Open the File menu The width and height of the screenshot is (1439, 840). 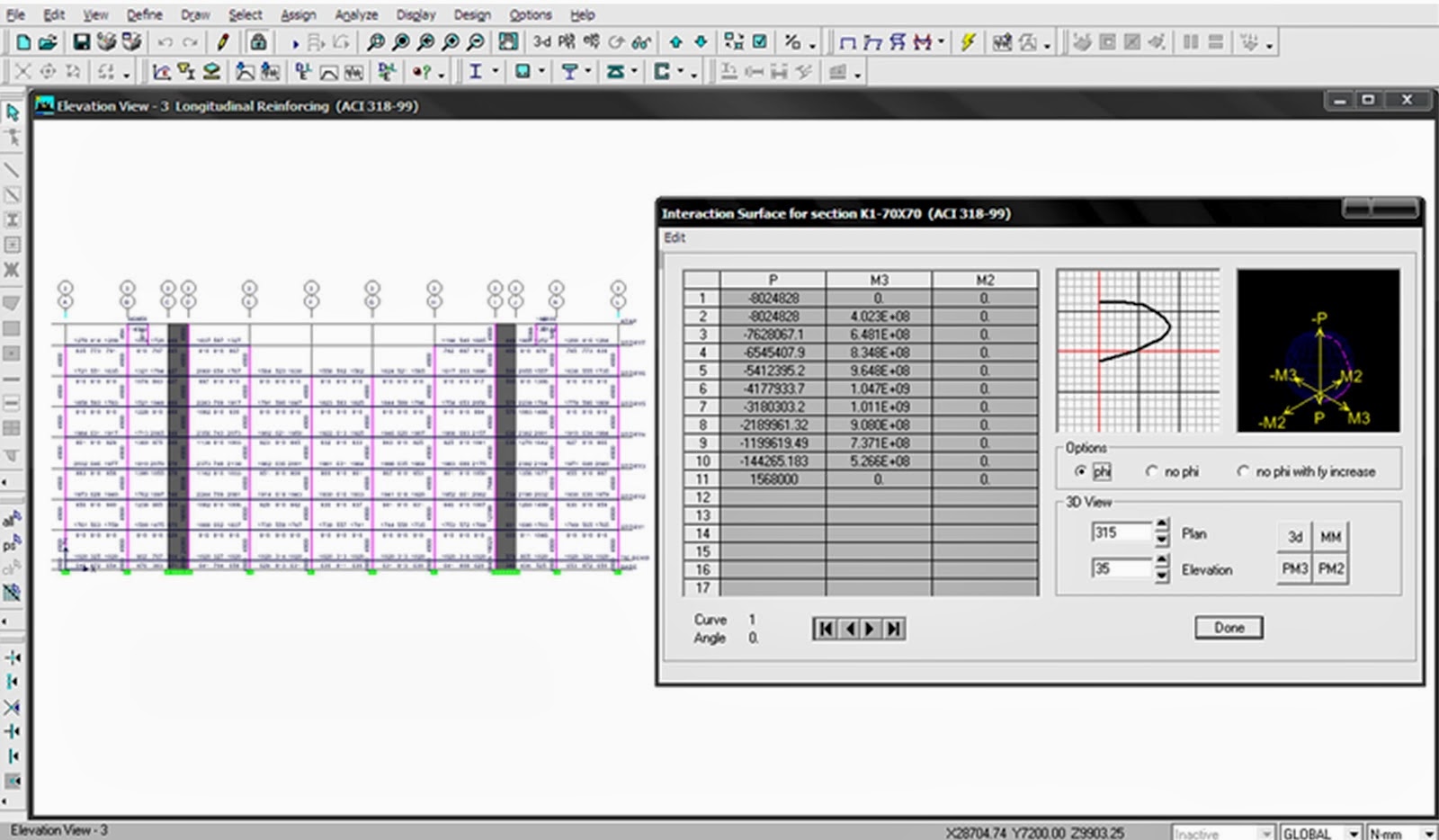click(x=16, y=14)
